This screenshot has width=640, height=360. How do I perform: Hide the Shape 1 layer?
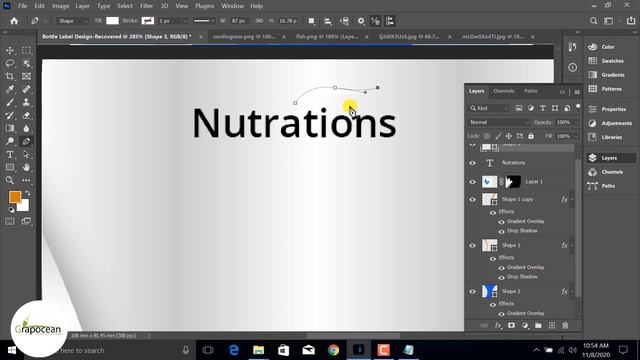pyautogui.click(x=473, y=245)
